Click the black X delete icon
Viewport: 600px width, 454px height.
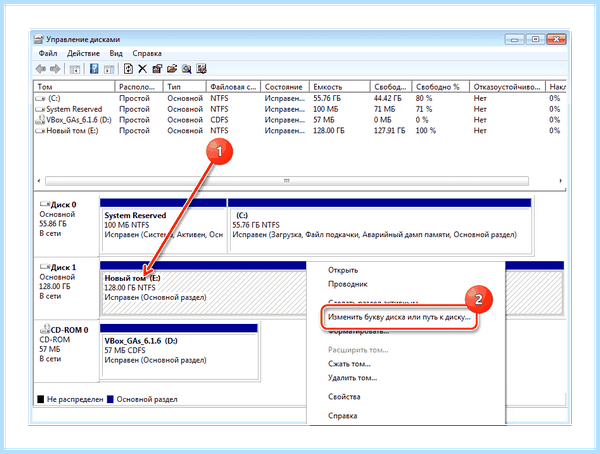pyautogui.click(x=142, y=69)
